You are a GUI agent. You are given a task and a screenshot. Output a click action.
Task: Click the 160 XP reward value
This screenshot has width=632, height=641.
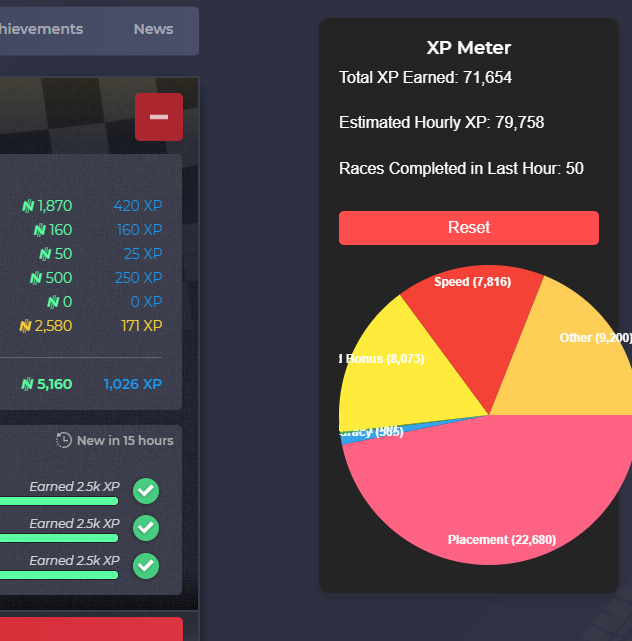[x=139, y=230]
